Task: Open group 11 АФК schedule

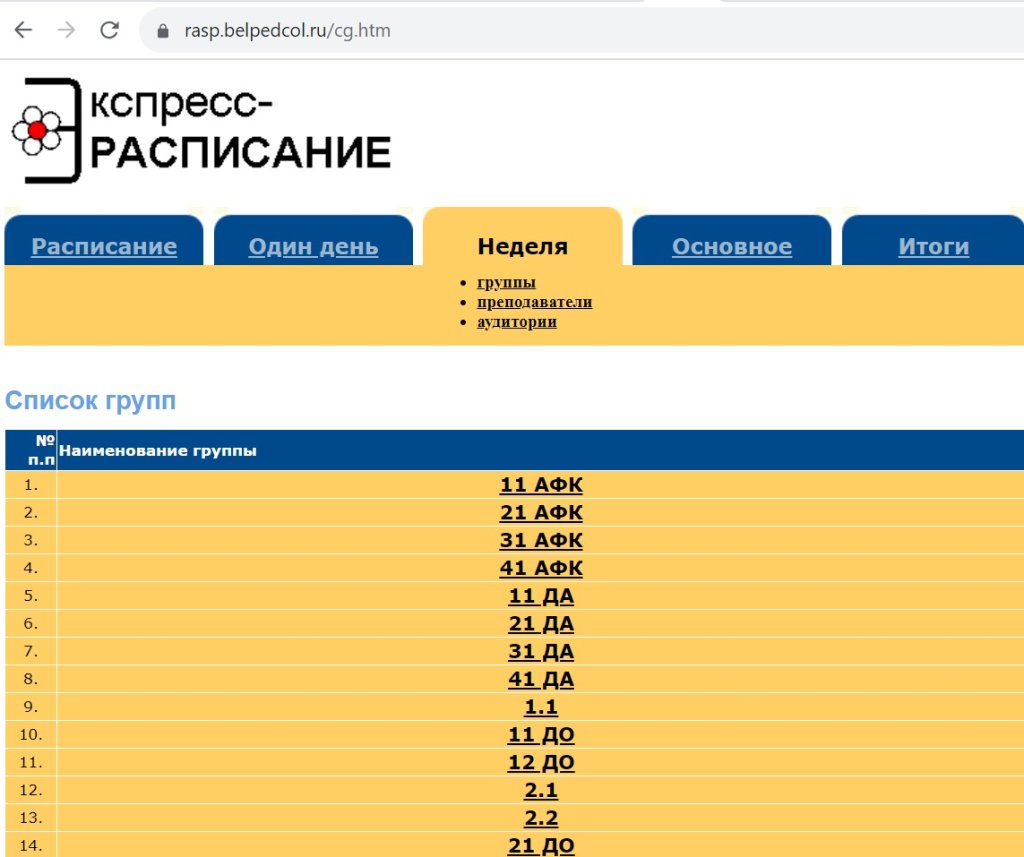Action: coord(541,485)
